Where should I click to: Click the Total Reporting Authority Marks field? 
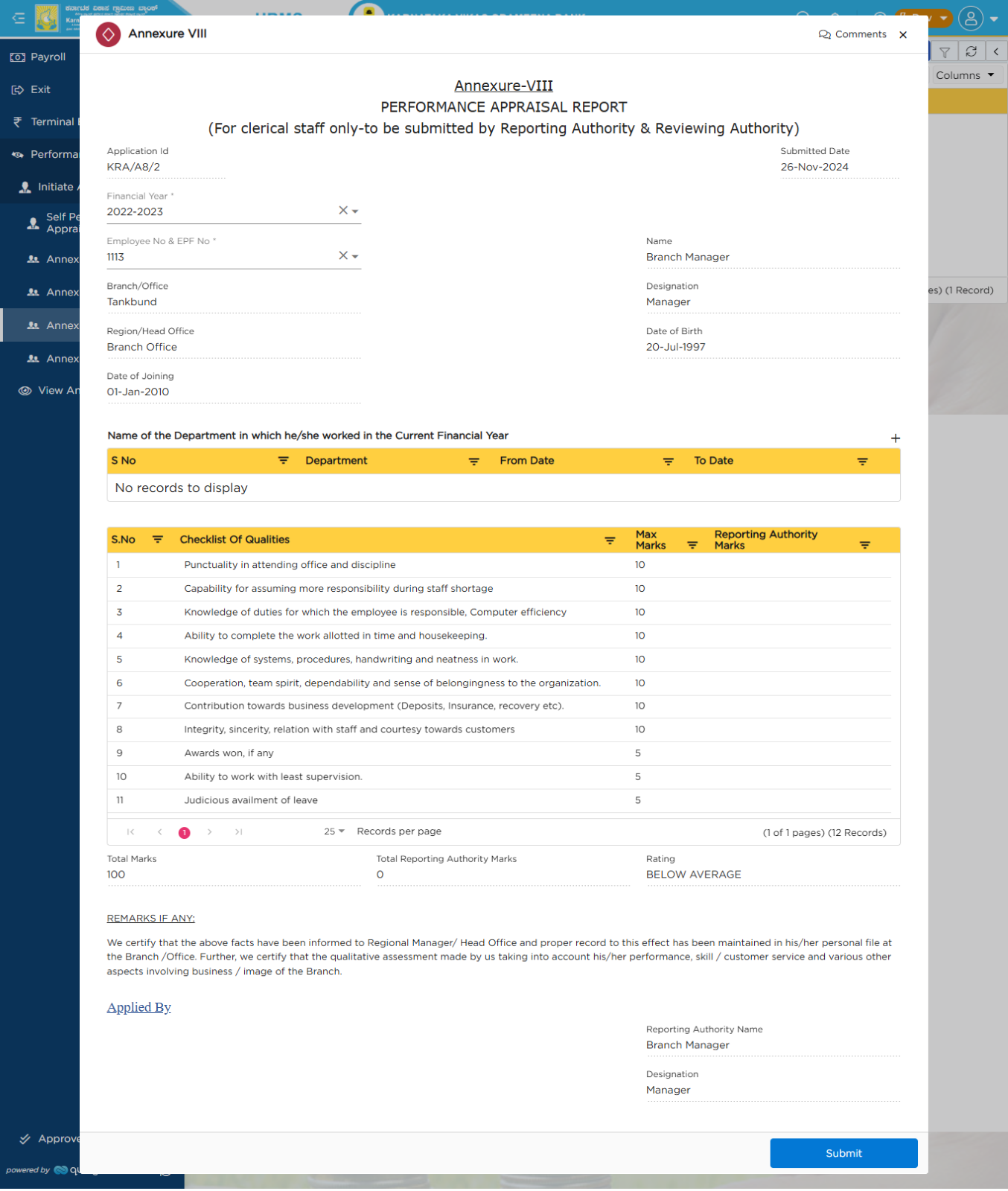tap(503, 875)
